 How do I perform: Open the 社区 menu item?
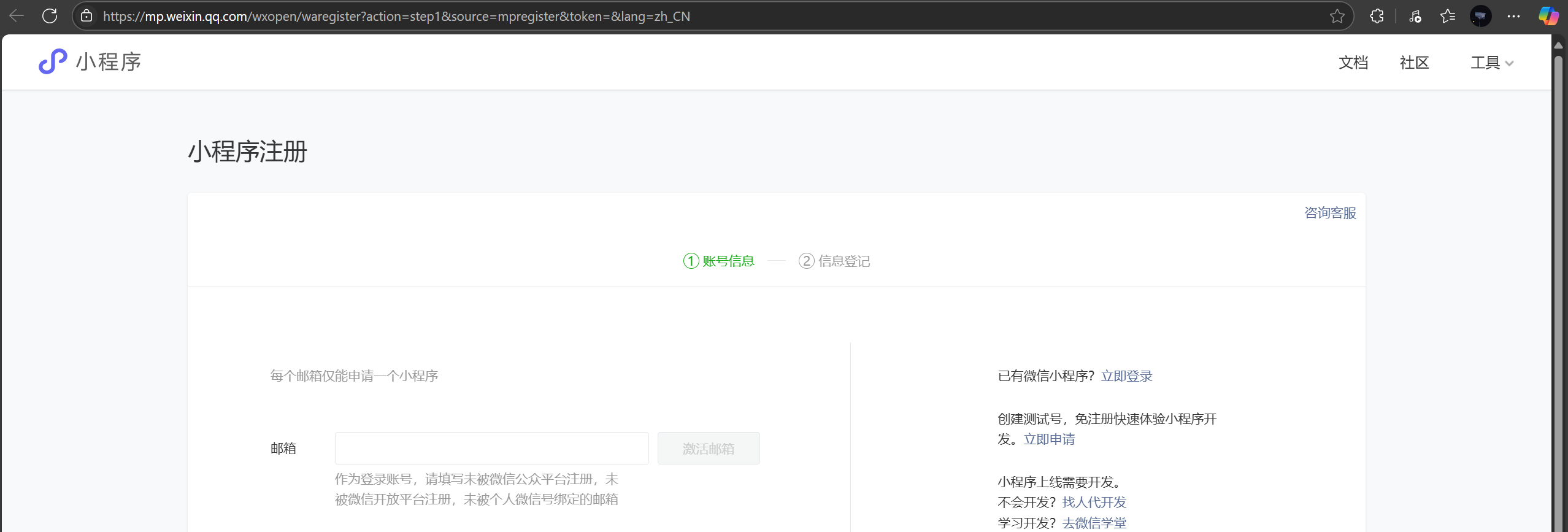pyautogui.click(x=1414, y=63)
